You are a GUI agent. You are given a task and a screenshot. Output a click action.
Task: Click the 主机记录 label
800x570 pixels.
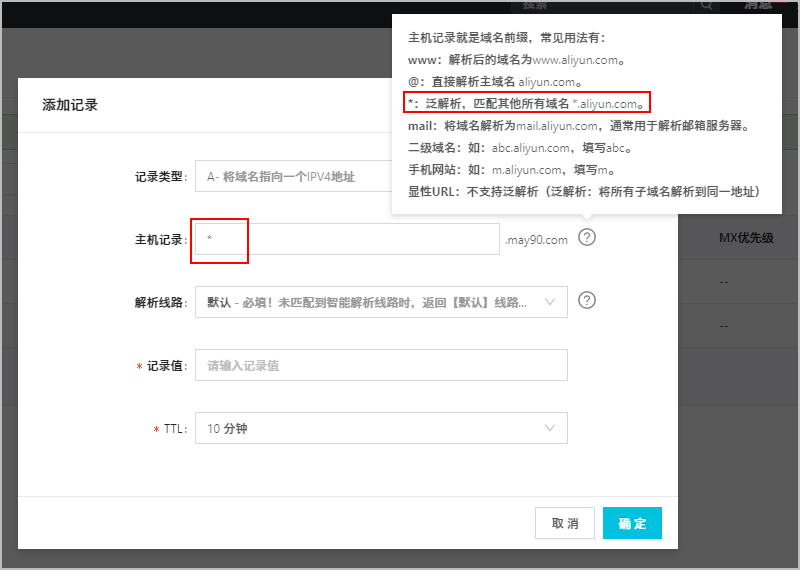coord(161,239)
